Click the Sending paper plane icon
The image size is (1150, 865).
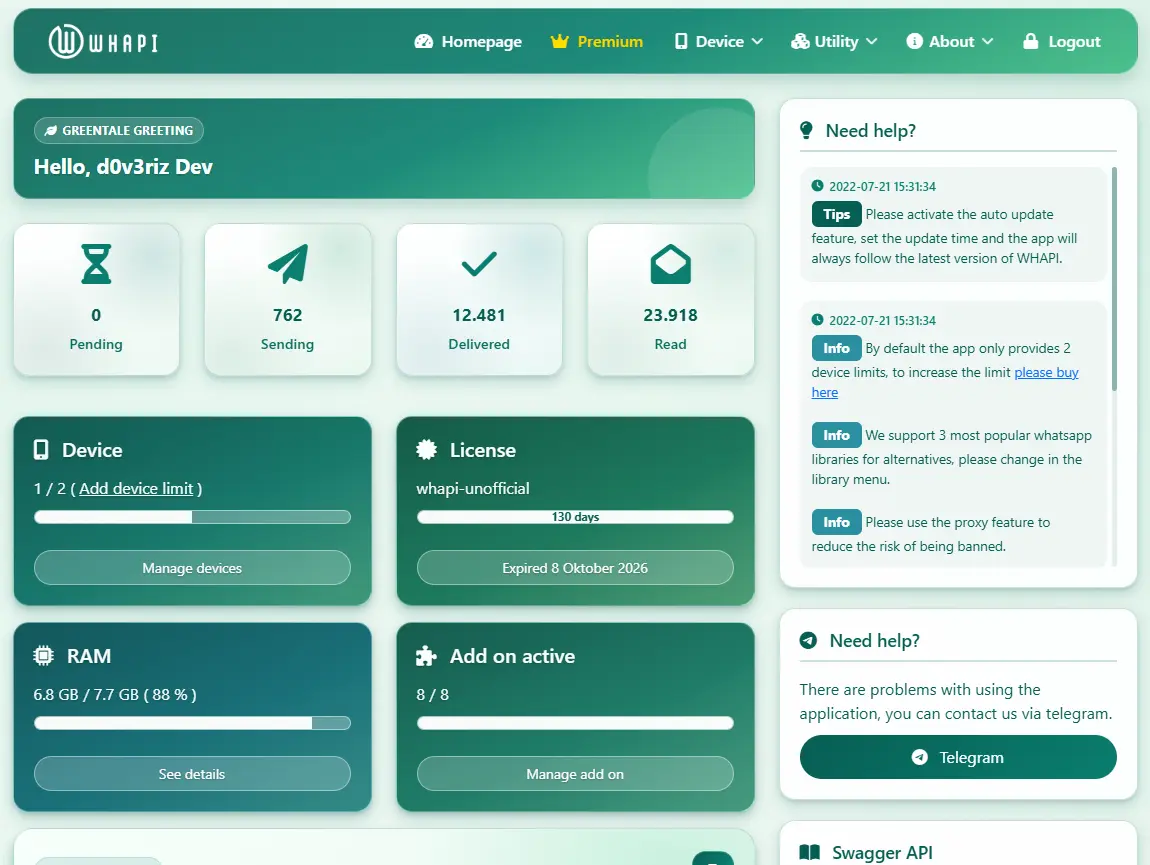point(288,264)
